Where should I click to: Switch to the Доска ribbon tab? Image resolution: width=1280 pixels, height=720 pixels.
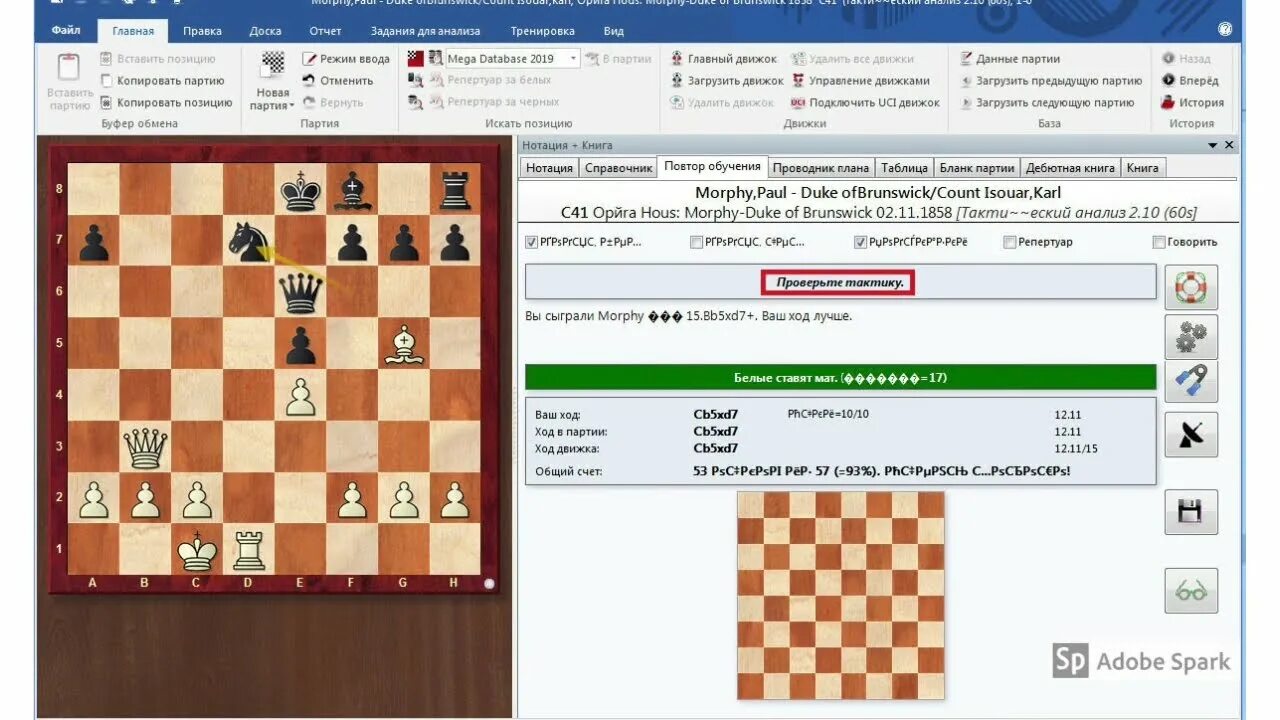tap(265, 31)
